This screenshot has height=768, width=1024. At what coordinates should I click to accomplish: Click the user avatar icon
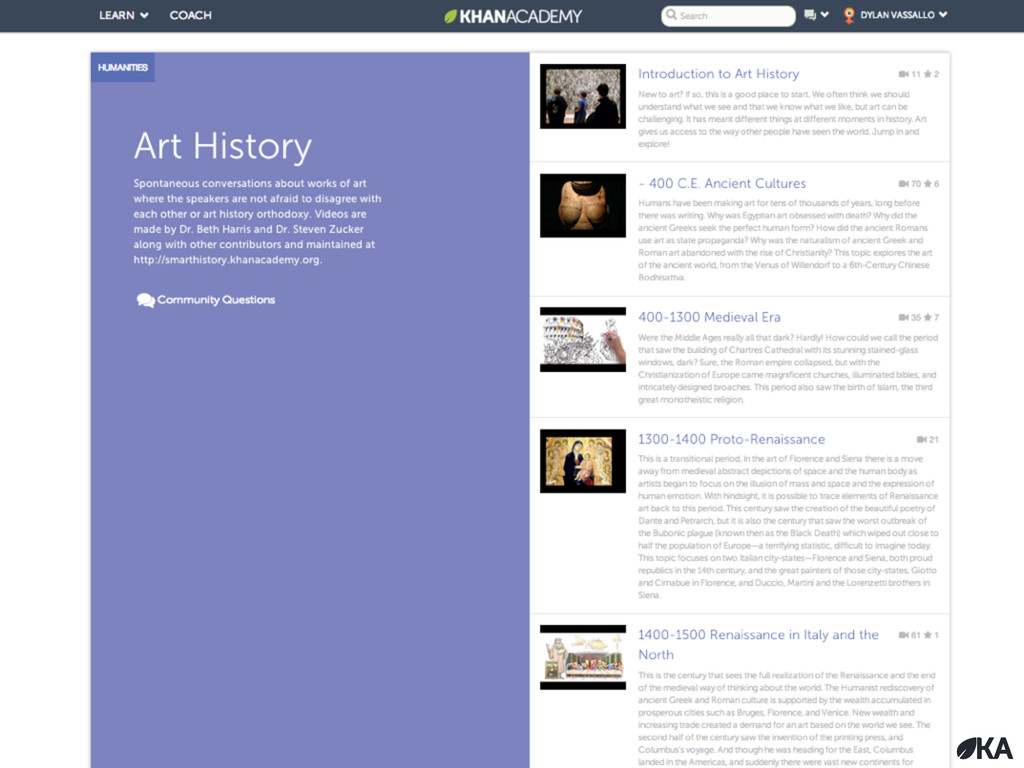click(849, 16)
